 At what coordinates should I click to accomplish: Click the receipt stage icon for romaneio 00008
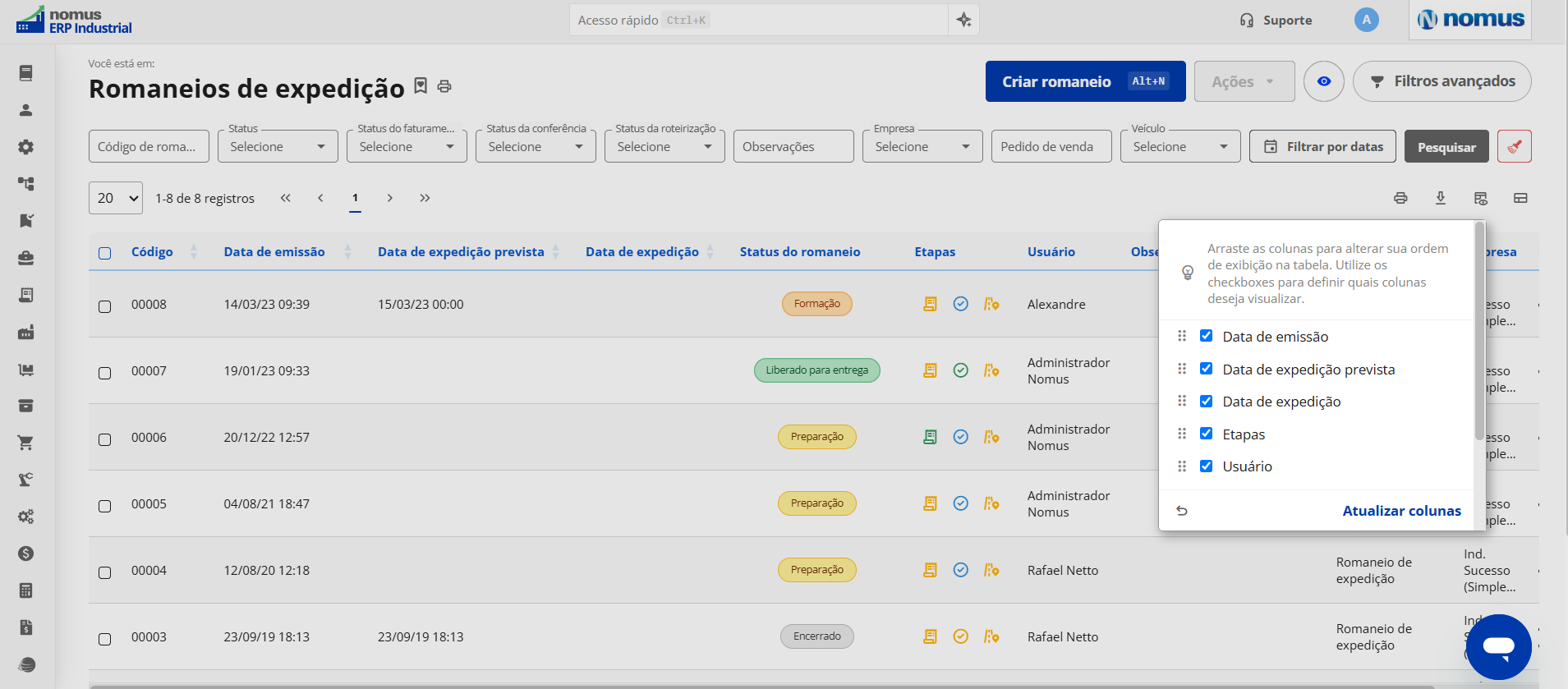coord(930,304)
